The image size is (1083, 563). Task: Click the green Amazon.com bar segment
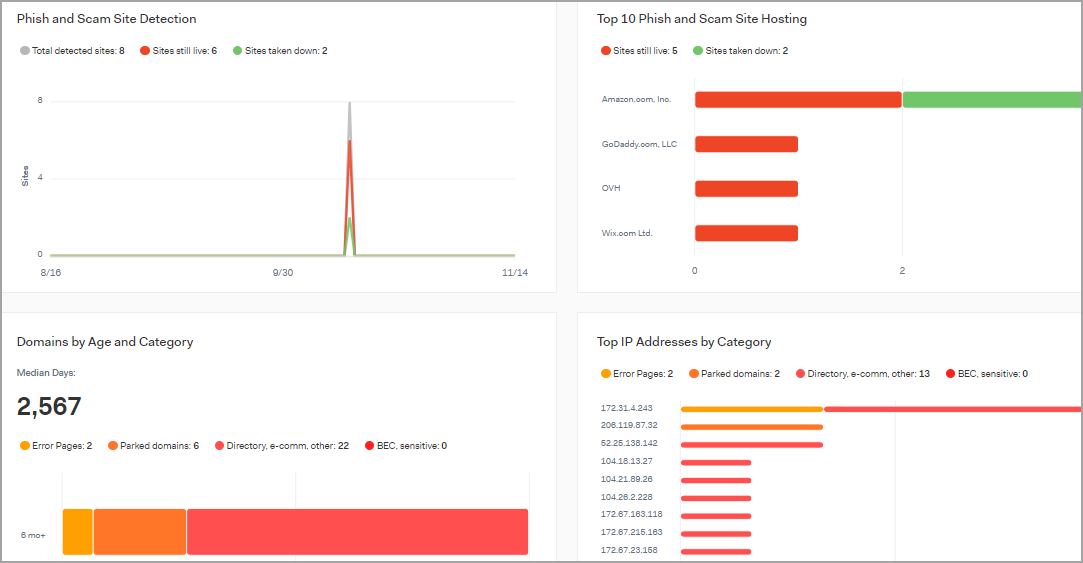coord(991,99)
